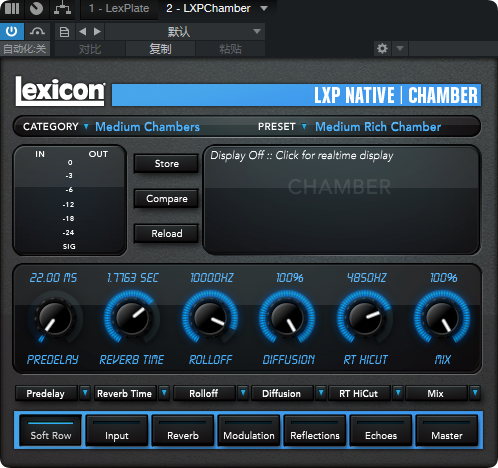
Task: Click the Rolloff knob
Action: pos(210,317)
